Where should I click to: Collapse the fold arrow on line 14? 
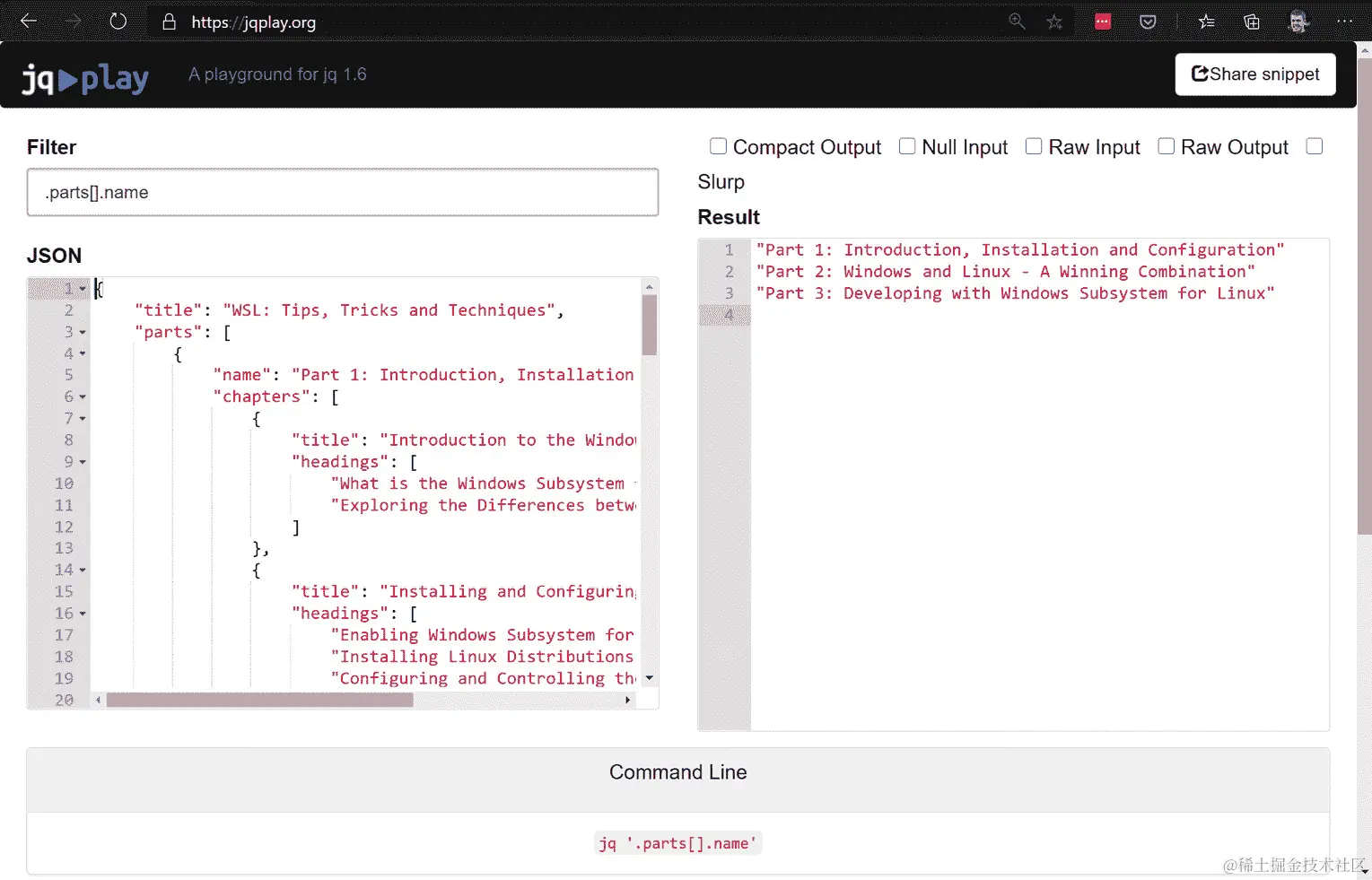(83, 571)
